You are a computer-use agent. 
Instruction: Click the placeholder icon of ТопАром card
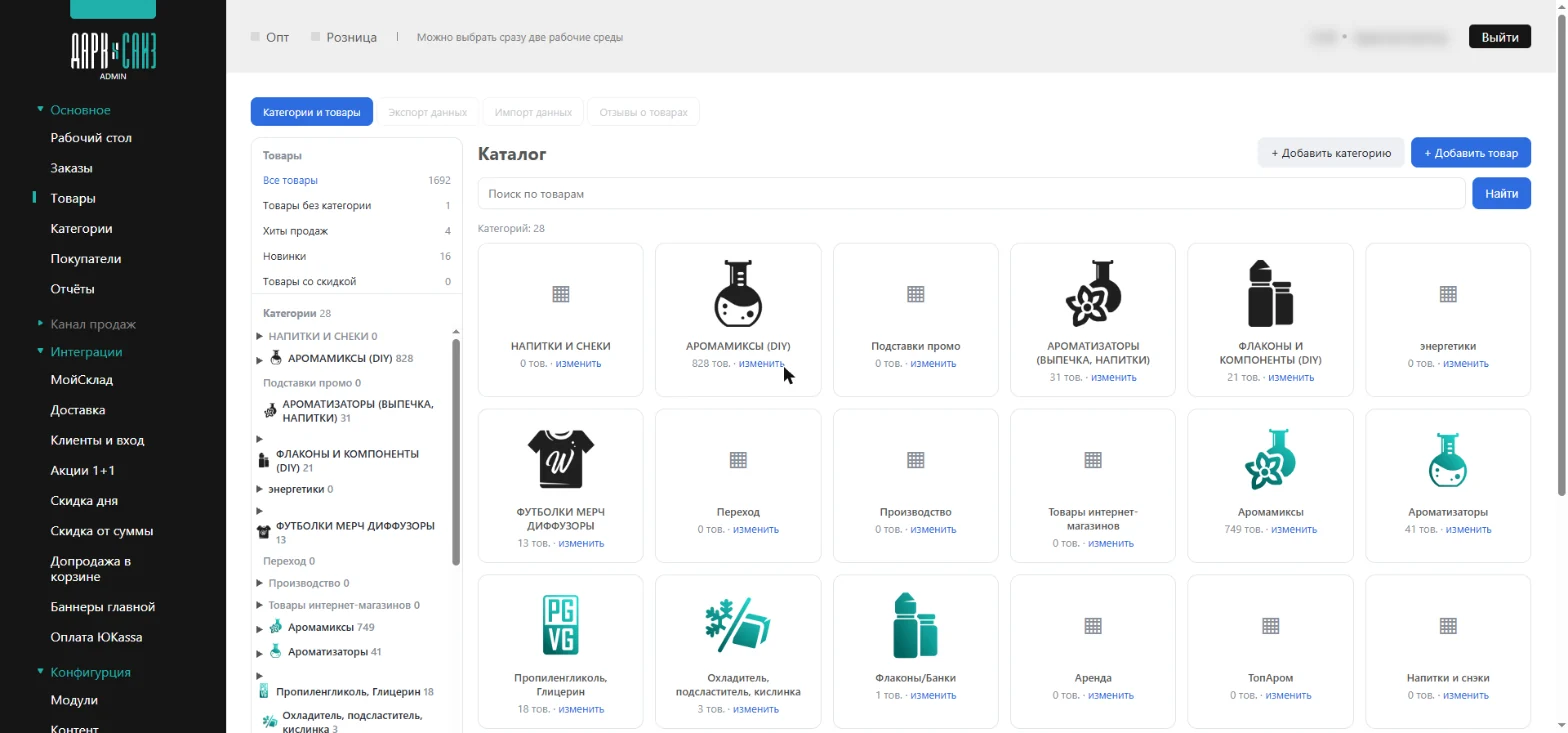[x=1270, y=625]
